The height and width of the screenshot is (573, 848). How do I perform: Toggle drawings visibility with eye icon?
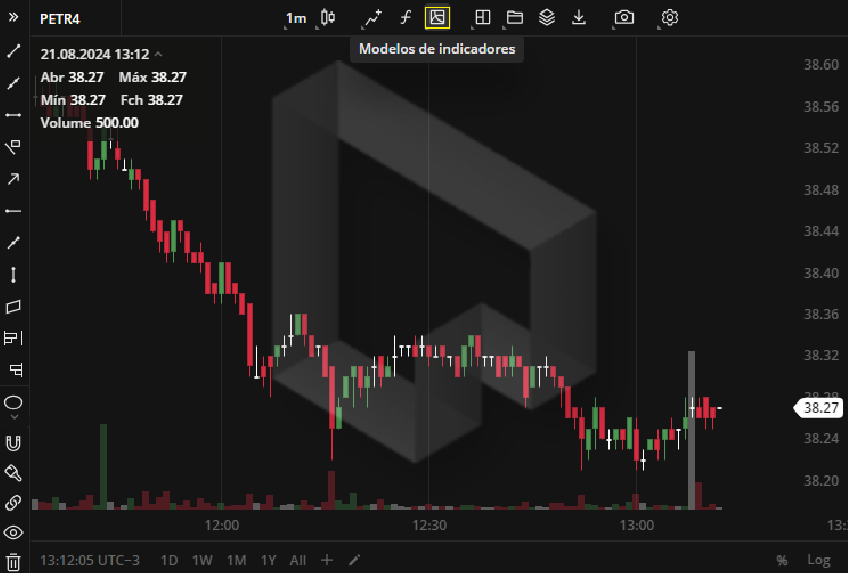(14, 532)
